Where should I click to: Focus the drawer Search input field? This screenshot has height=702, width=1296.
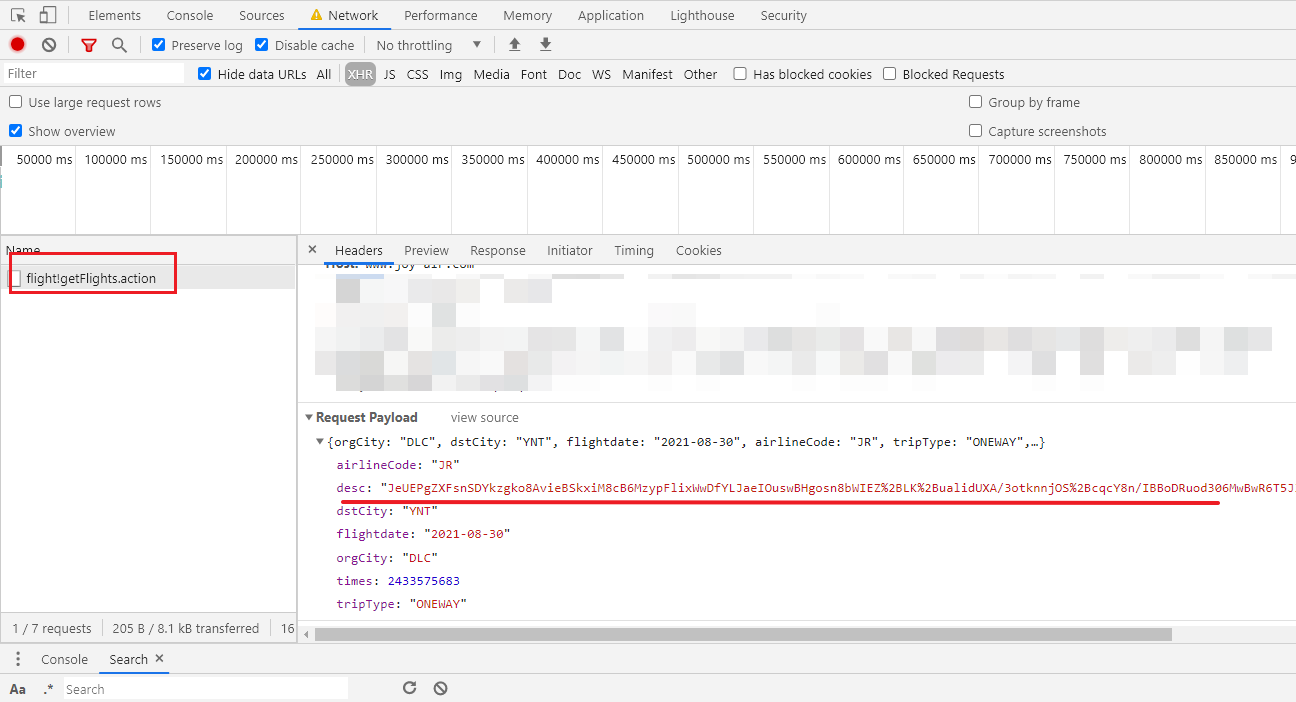206,689
